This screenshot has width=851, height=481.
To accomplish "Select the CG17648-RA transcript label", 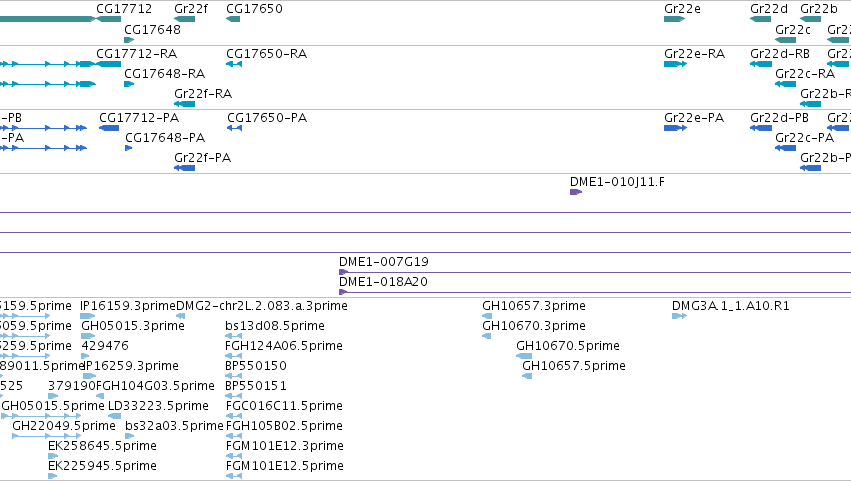I will 164,73.
